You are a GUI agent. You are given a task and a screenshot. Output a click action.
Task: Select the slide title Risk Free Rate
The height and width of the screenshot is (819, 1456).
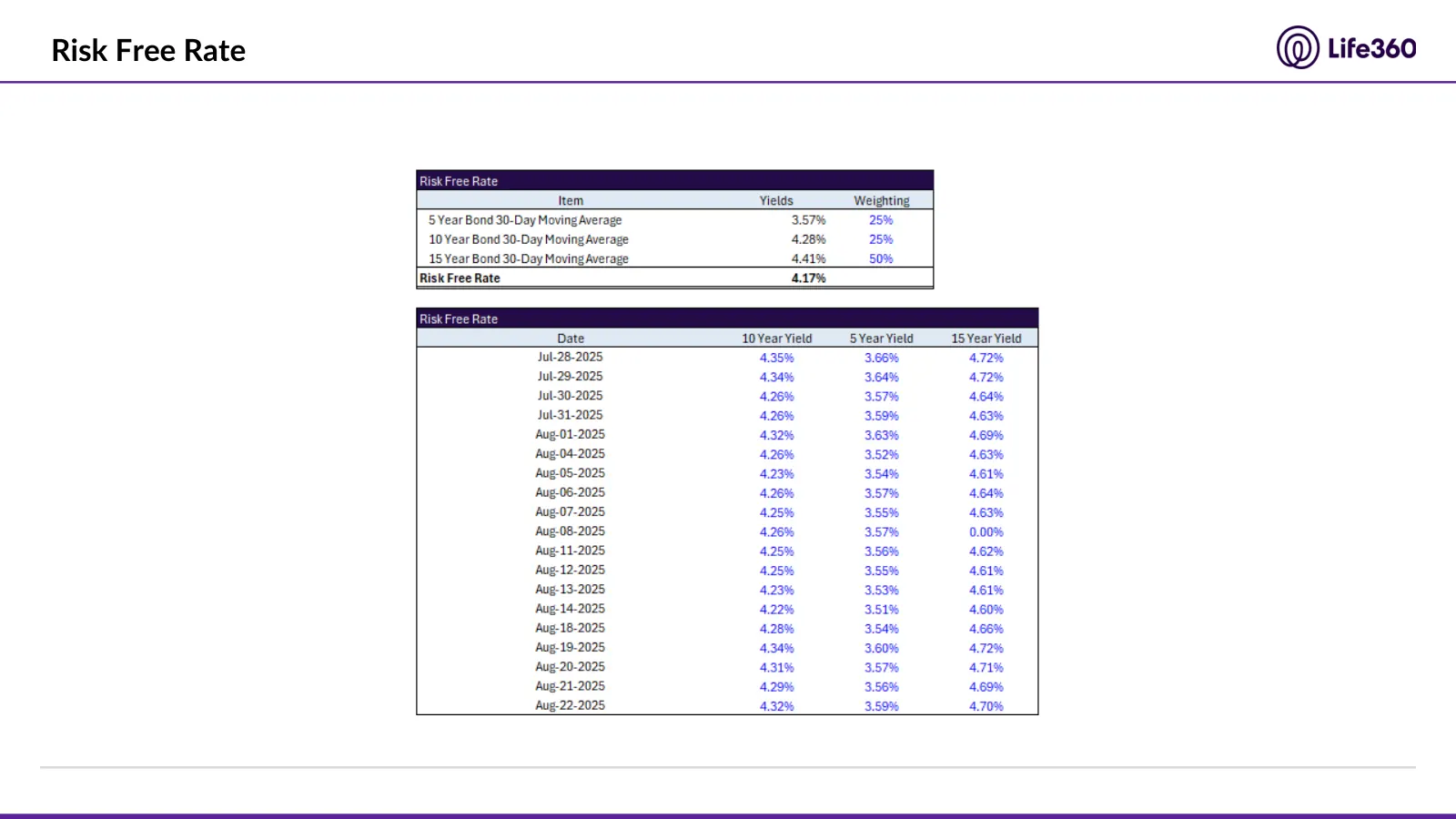[x=148, y=51]
